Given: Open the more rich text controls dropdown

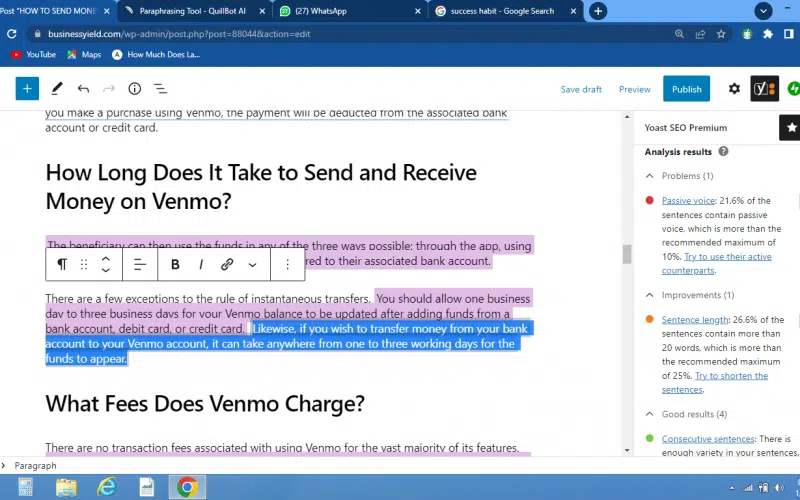Looking at the screenshot, I should click(x=252, y=265).
